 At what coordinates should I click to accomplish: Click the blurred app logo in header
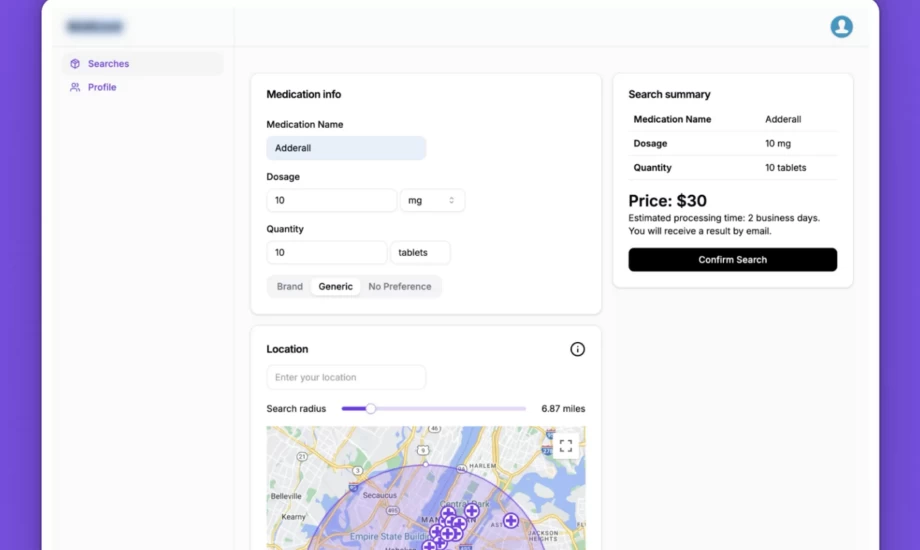(94, 26)
